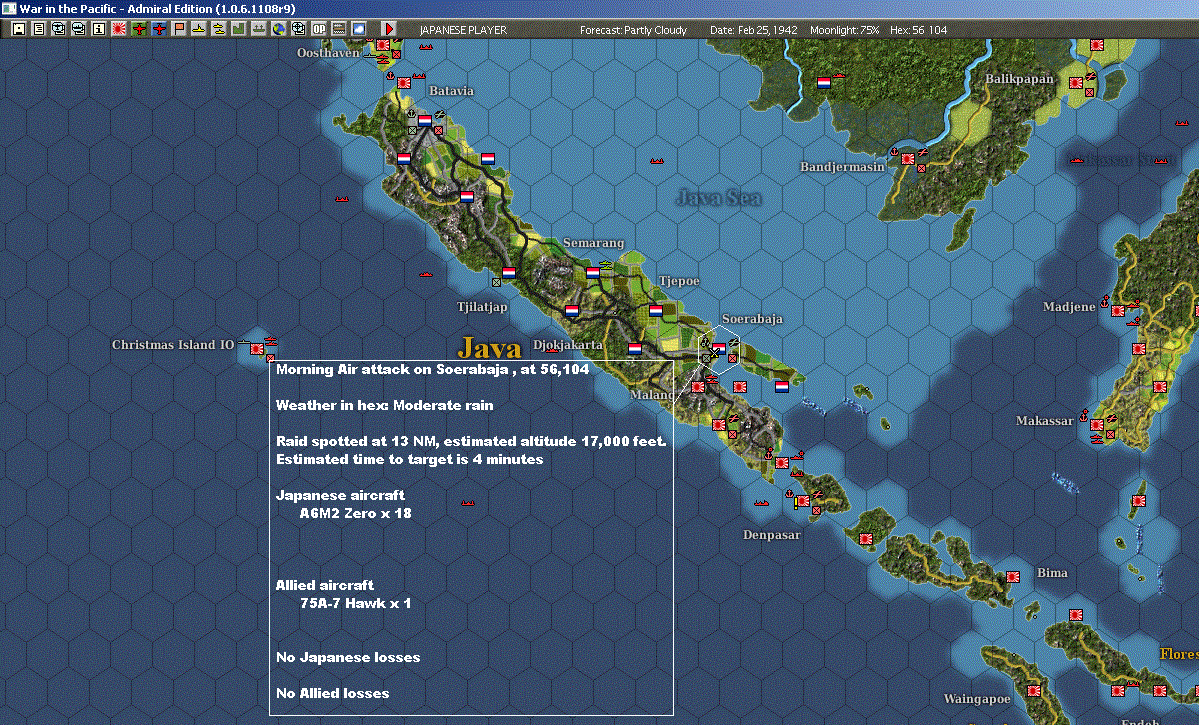This screenshot has height=725, width=1199.
Task: Click the 'A6M2 Zero x 18' report line
Action: click(356, 513)
